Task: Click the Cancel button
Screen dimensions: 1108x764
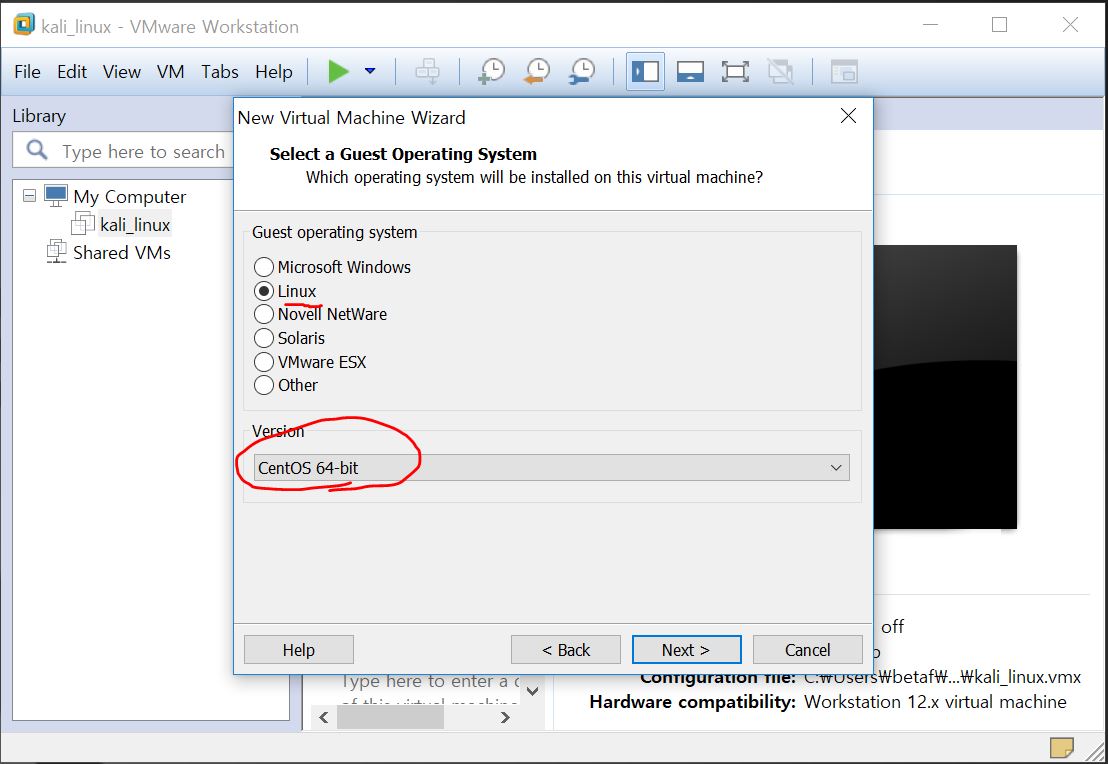Action: pos(808,650)
